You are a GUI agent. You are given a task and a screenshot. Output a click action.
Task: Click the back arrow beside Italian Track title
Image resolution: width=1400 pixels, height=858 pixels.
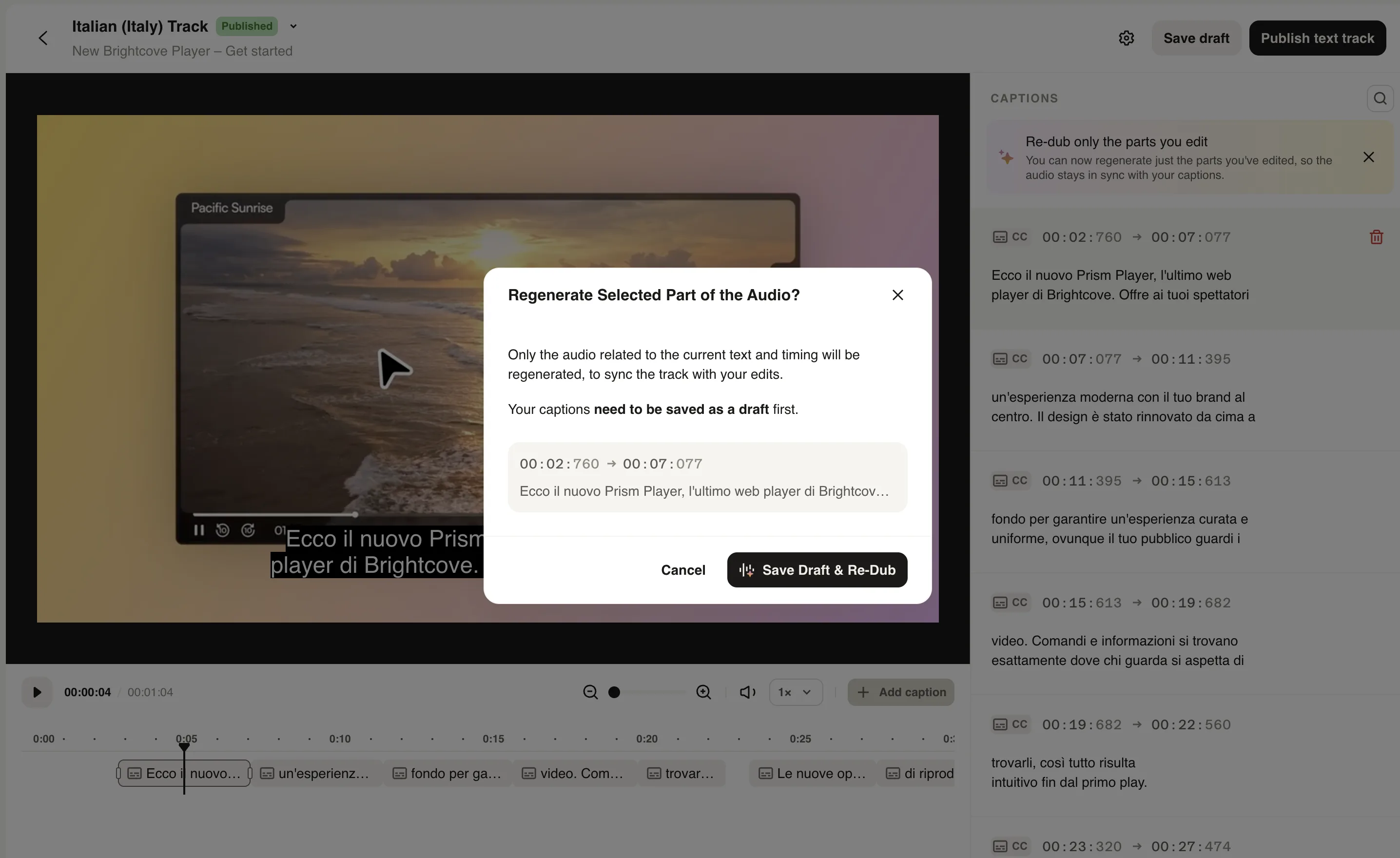(x=43, y=38)
